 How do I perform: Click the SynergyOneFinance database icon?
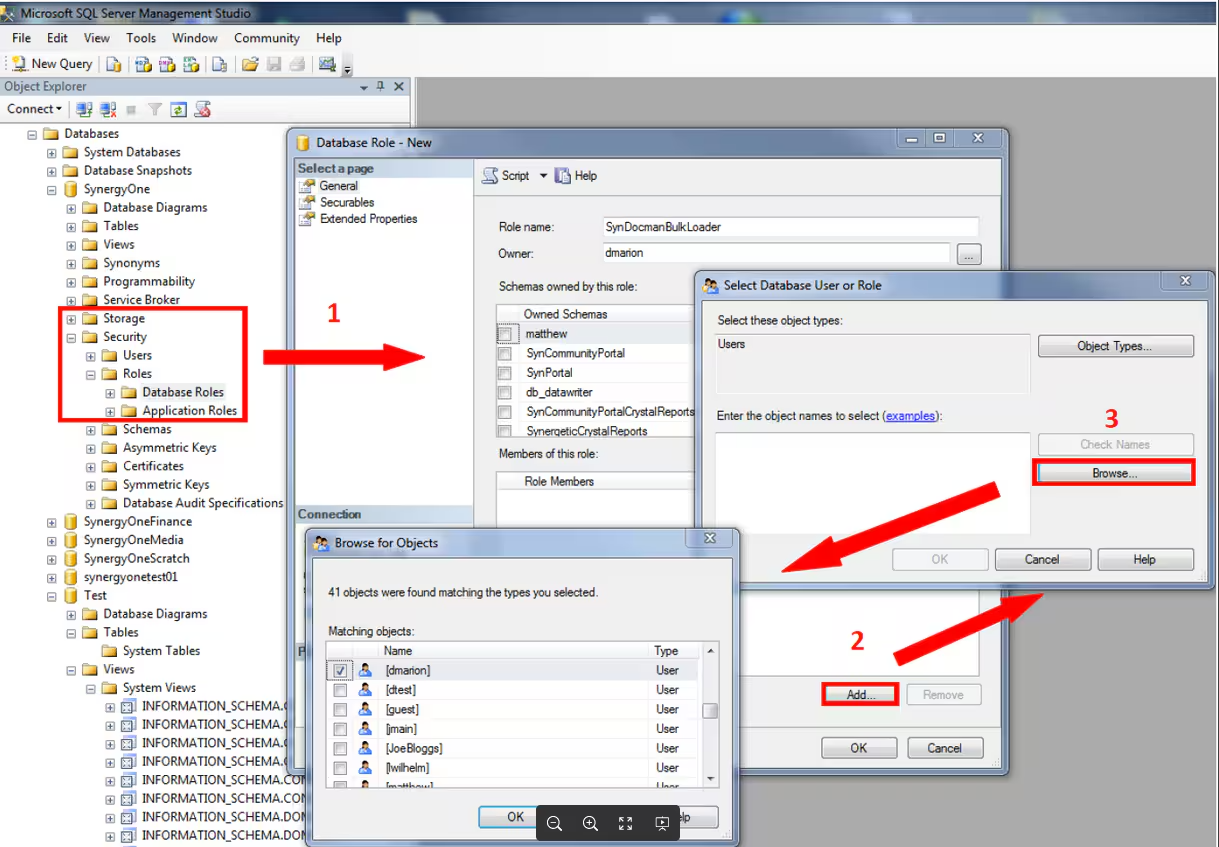[x=71, y=522]
